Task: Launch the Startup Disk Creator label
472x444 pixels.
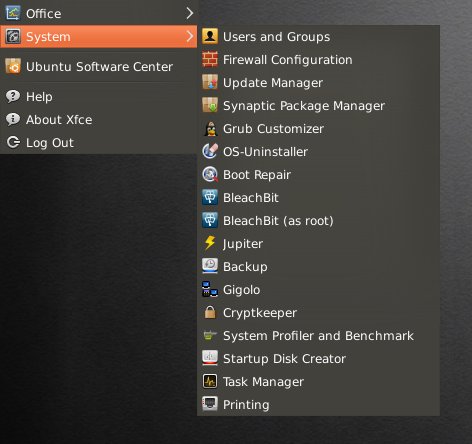Action: (284, 359)
